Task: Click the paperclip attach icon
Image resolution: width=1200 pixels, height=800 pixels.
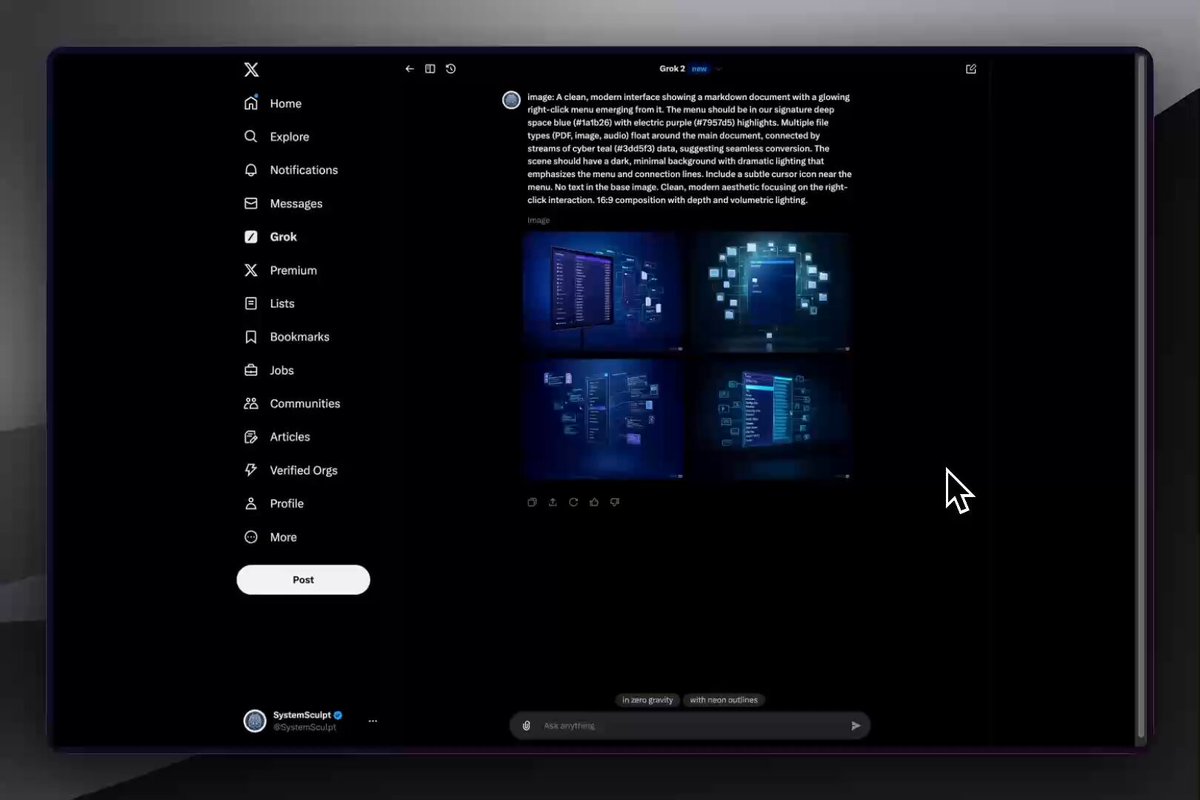Action: (526, 726)
